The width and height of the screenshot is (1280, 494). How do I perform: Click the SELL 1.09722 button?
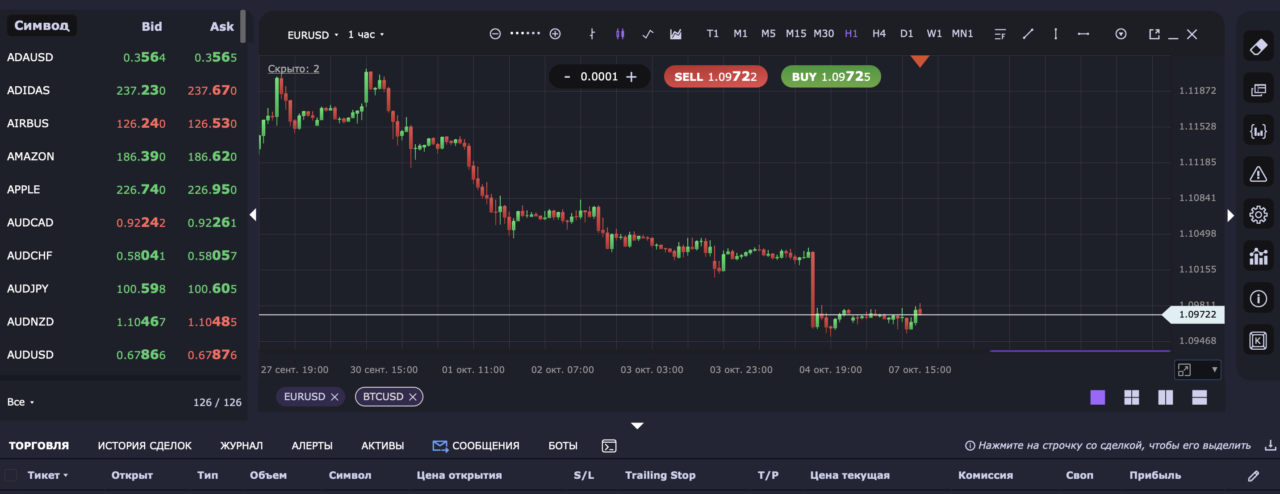click(x=709, y=76)
